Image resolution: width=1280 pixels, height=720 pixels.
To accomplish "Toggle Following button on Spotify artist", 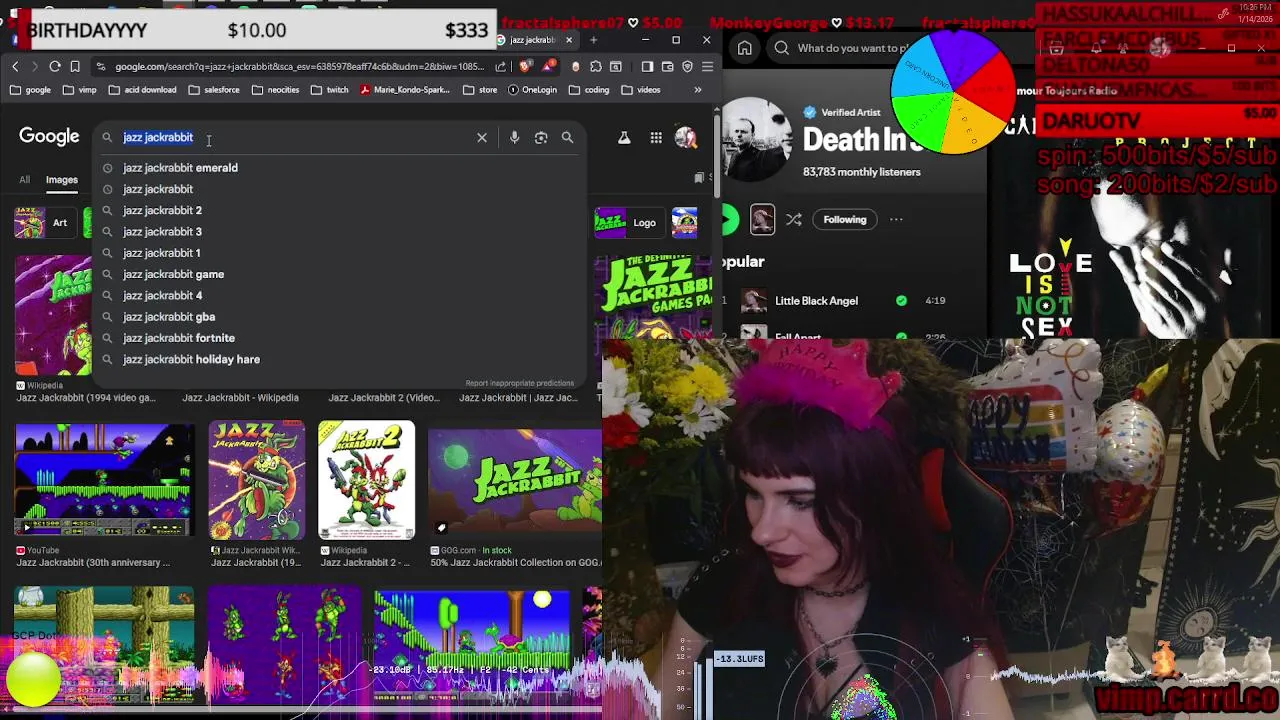I will click(845, 220).
